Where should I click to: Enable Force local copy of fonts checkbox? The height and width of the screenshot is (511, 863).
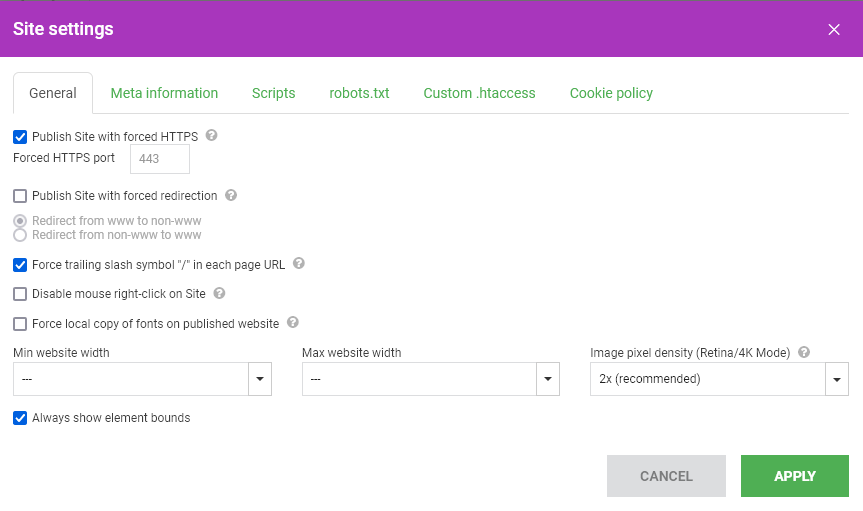tap(20, 324)
